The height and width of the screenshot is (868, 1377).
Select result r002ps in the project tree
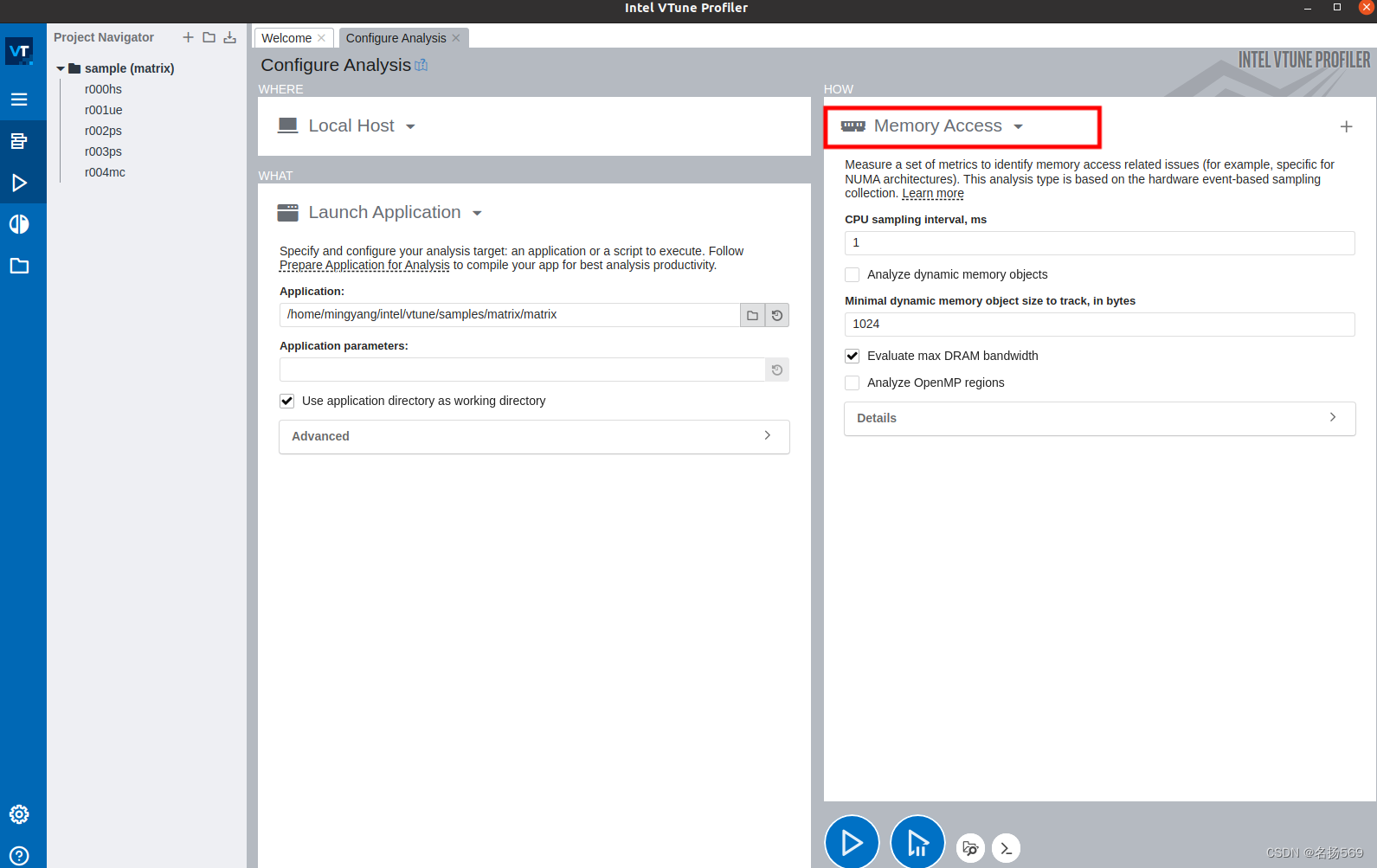(x=103, y=131)
